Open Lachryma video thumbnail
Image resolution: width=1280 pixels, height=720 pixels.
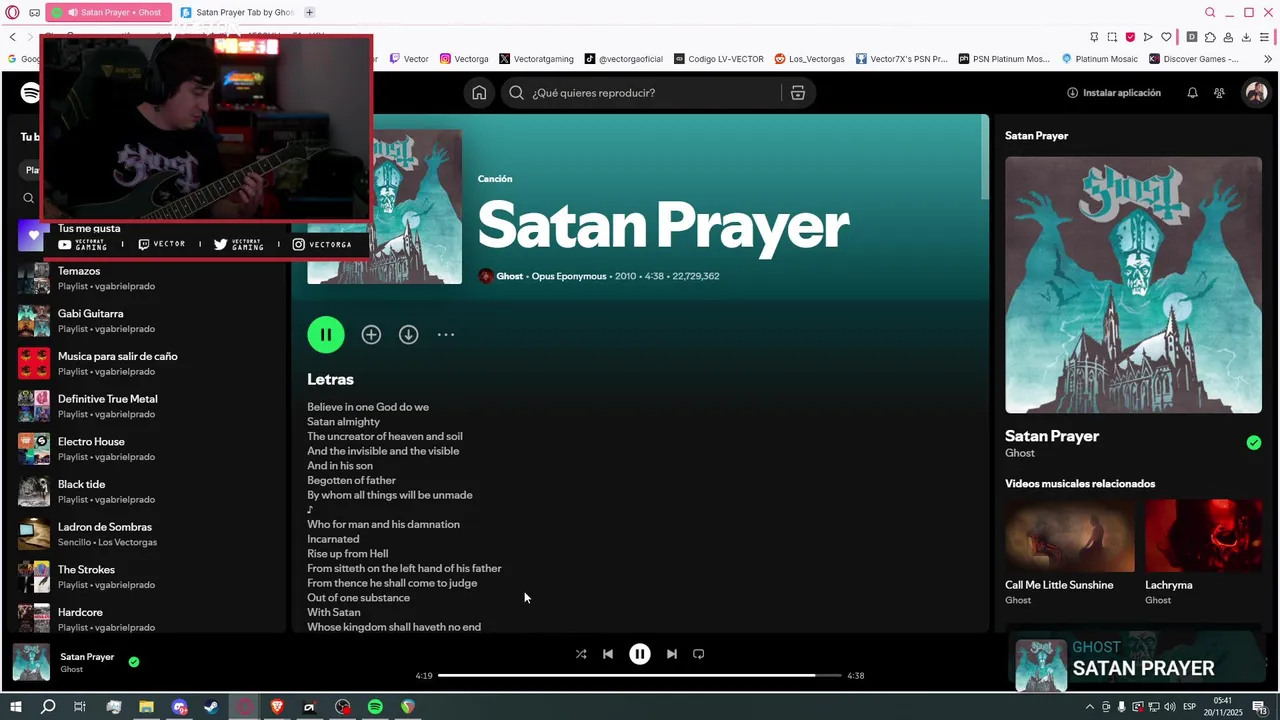click(1204, 536)
